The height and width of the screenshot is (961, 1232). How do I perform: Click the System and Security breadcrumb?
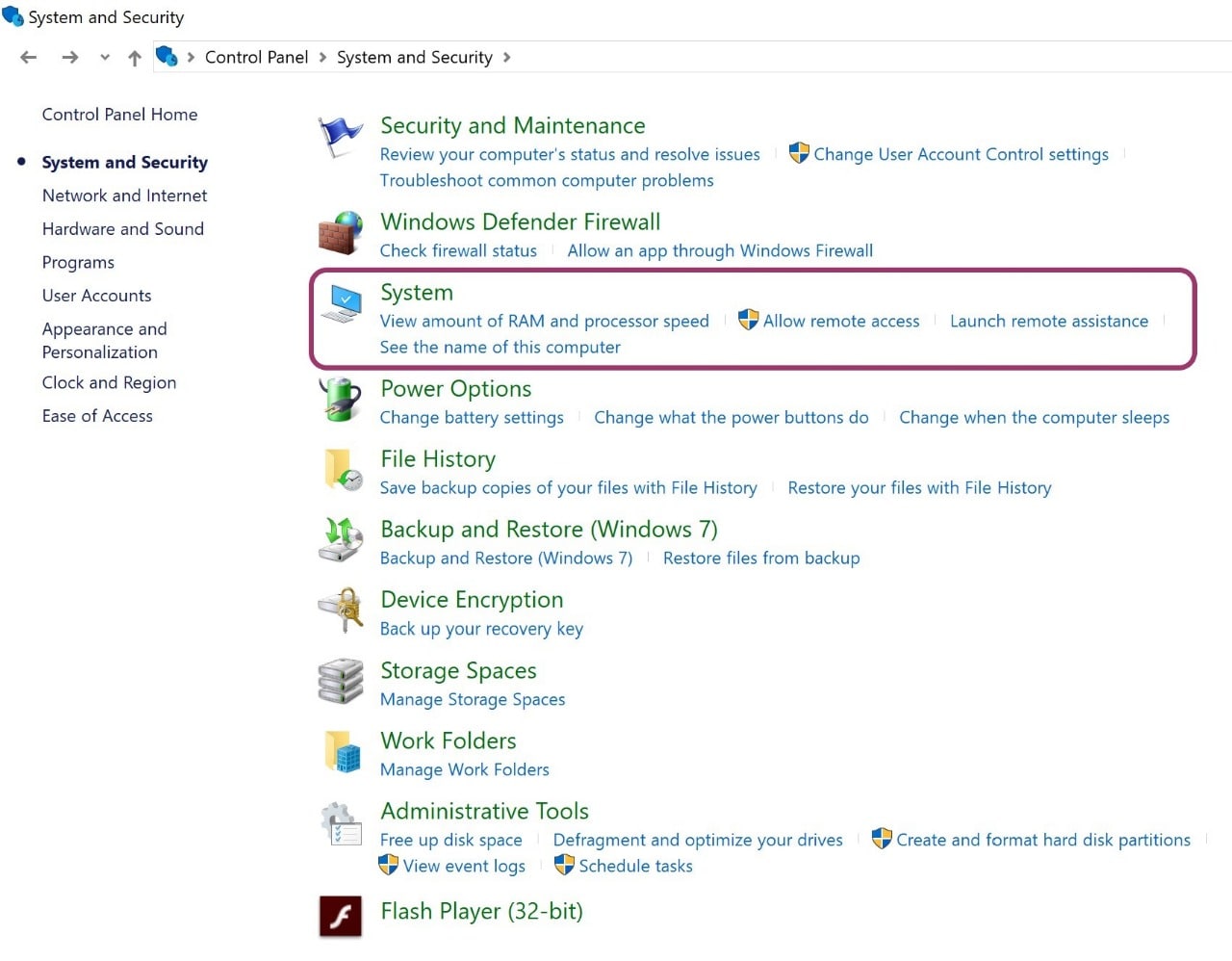click(415, 58)
